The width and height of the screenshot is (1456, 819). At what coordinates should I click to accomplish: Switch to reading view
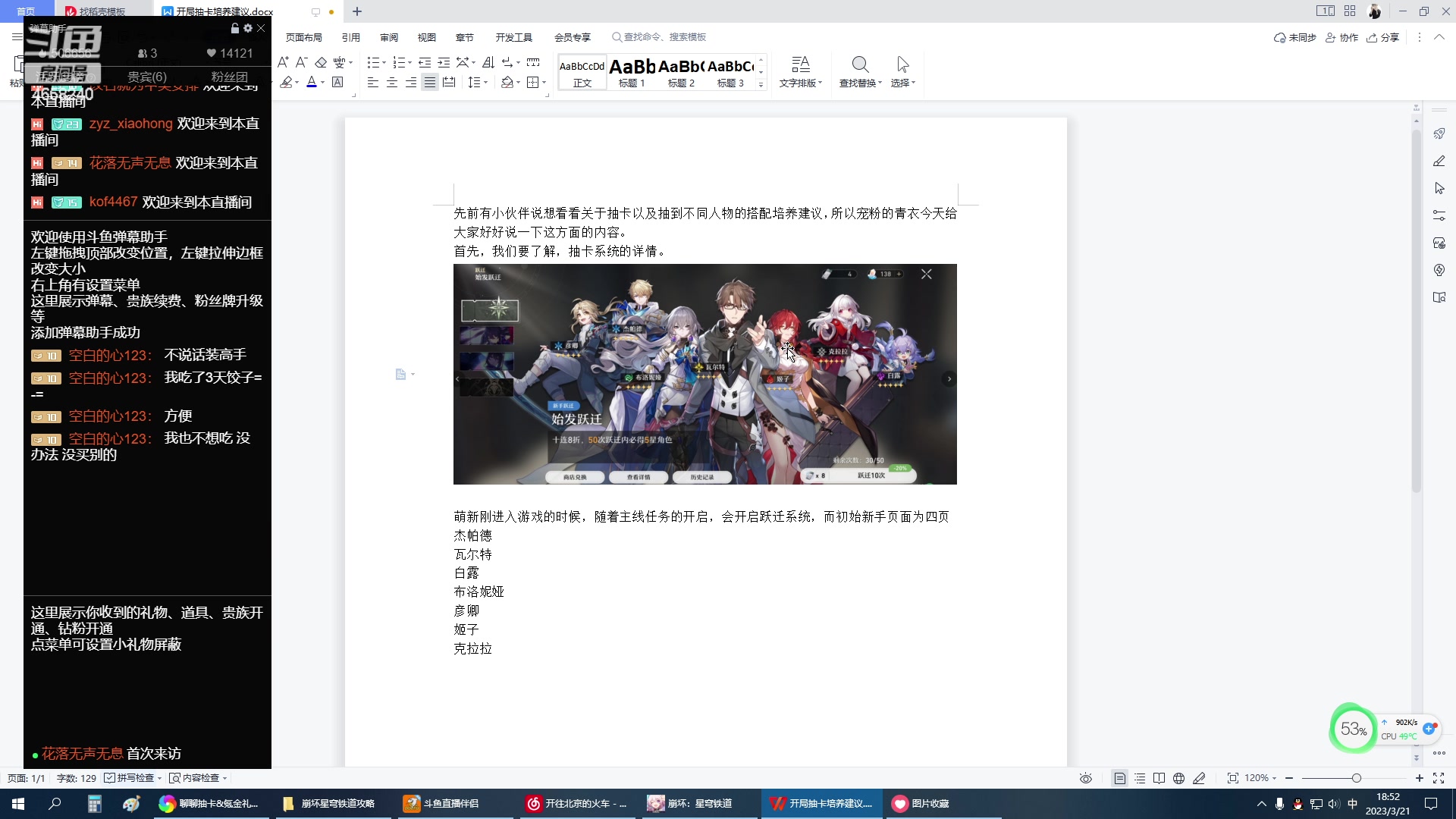[1159, 778]
